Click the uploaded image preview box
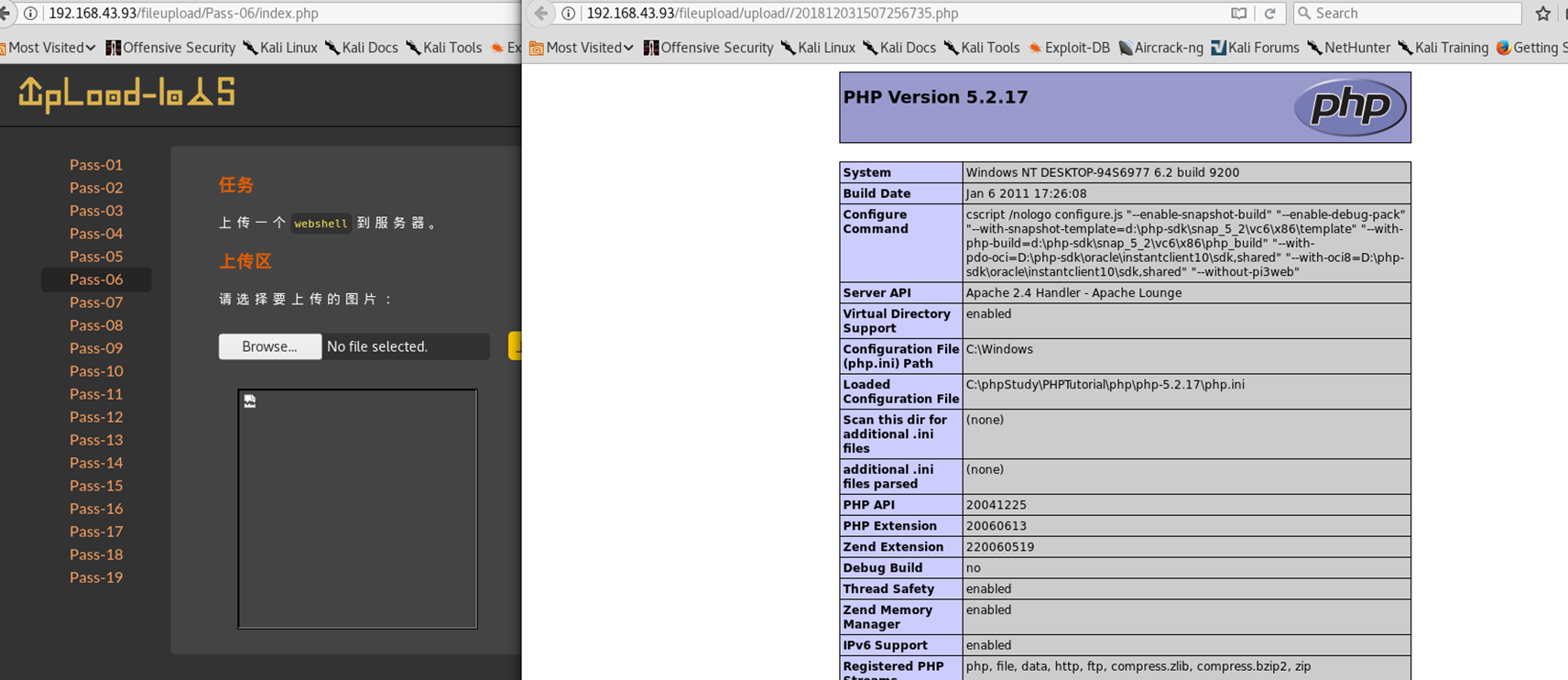This screenshot has width=1568, height=680. point(357,509)
